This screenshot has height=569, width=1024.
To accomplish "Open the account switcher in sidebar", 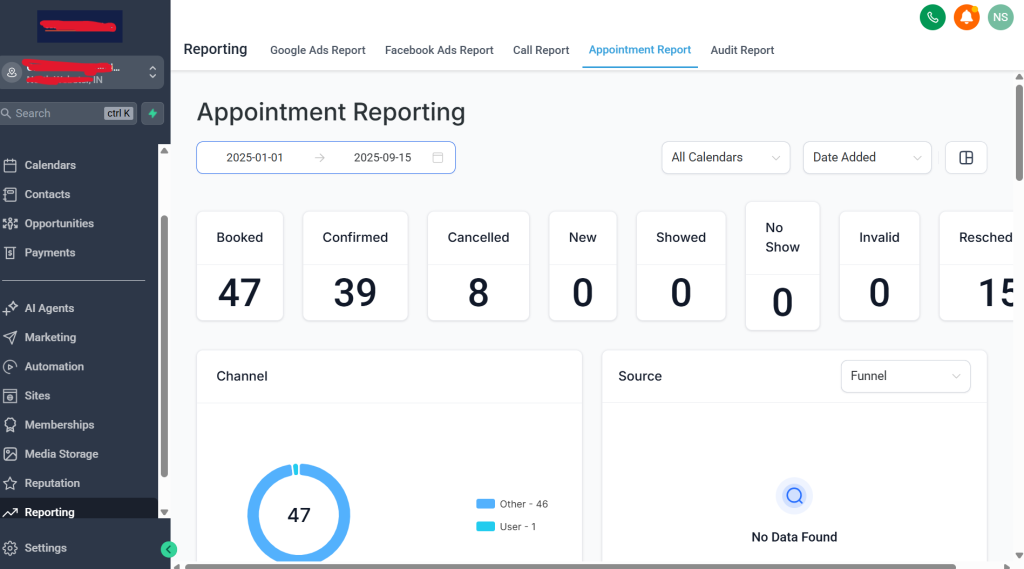I will coord(81,73).
